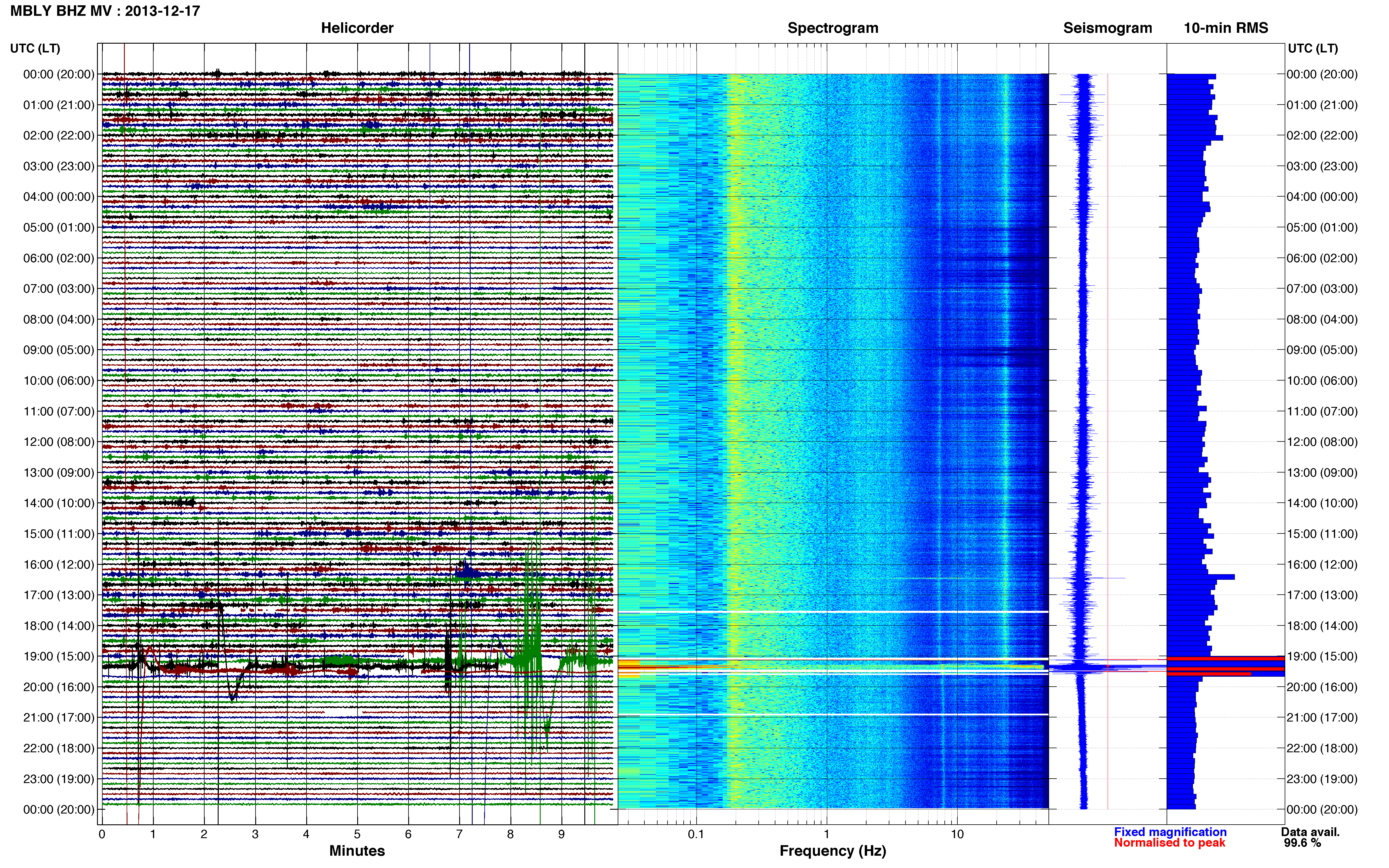The width and height of the screenshot is (1389, 868).
Task: Click left axis label 07:00 (03:00)
Action: 59,289
